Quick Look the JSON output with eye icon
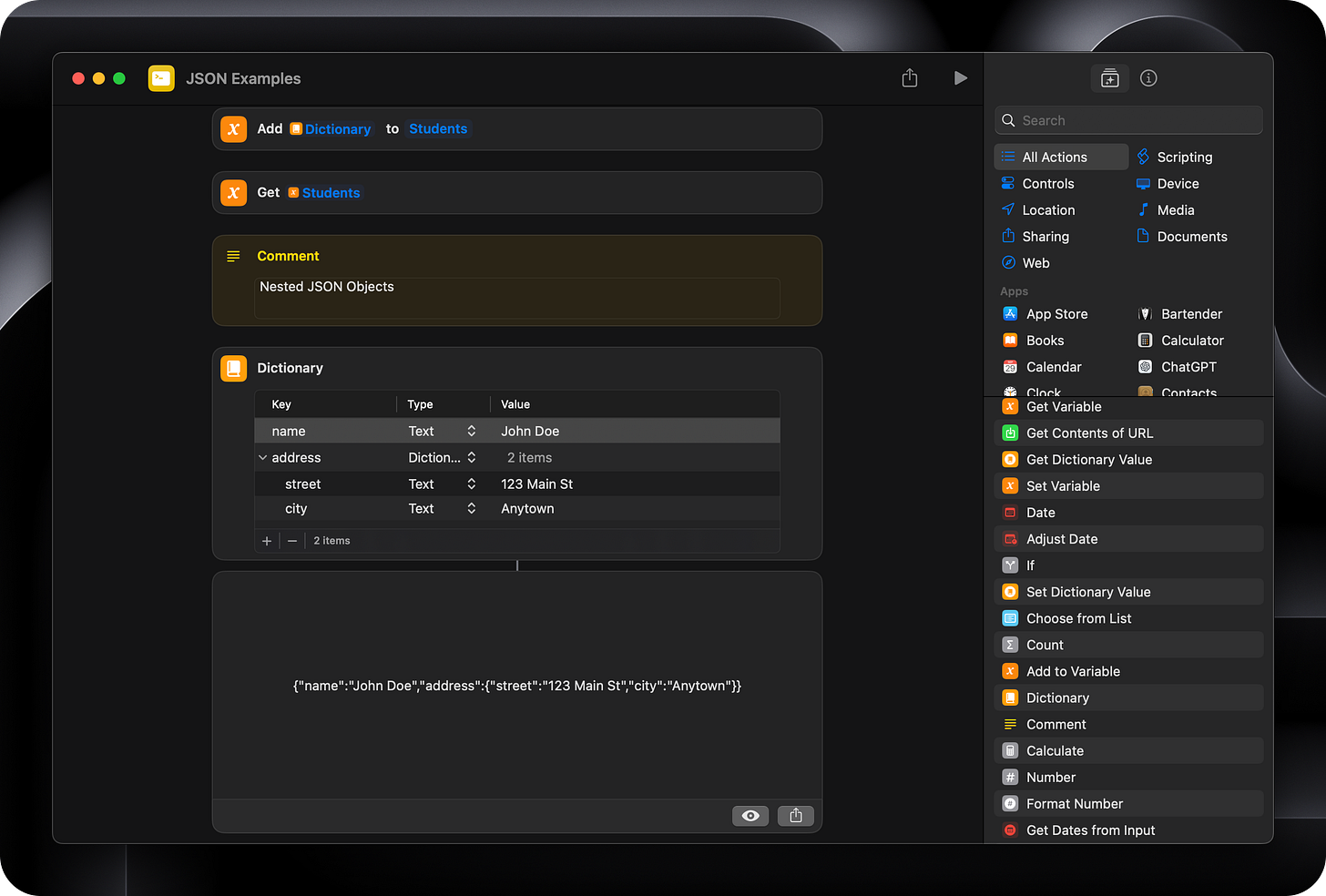The image size is (1326, 896). (x=750, y=815)
